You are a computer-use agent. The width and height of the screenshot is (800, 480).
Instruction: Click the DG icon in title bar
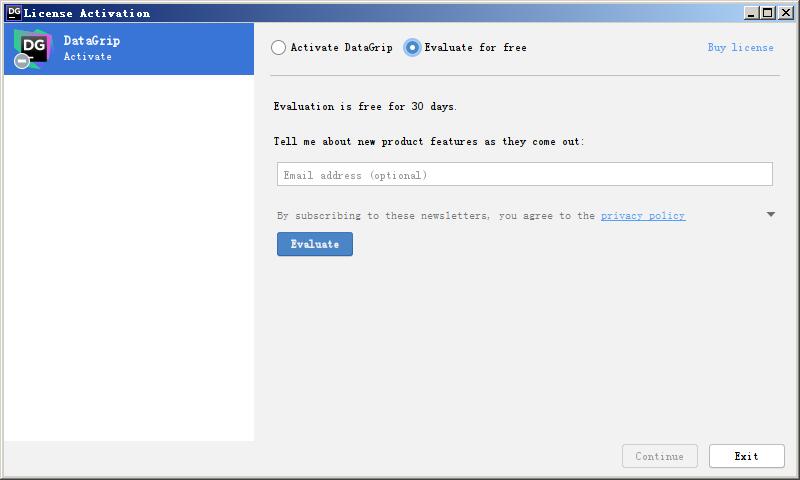coord(14,13)
